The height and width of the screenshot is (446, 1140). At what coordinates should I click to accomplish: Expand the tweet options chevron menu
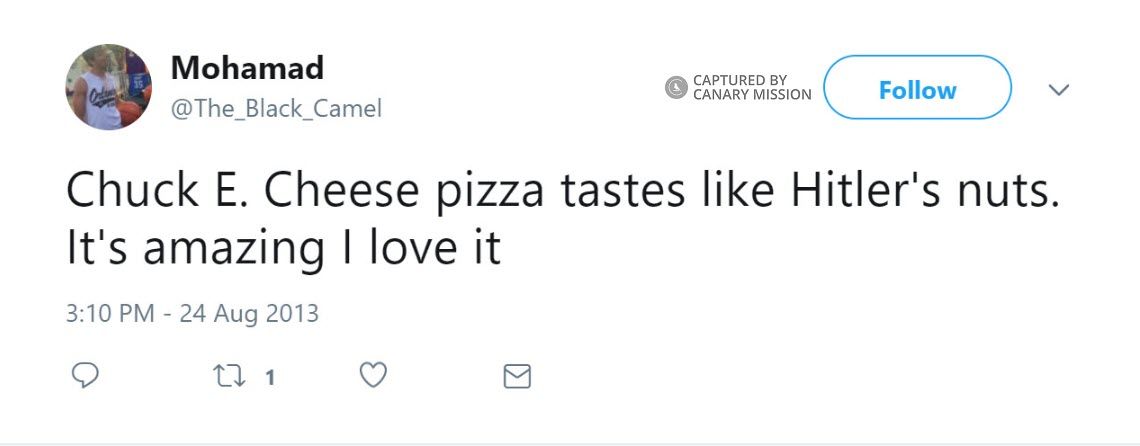(1058, 90)
